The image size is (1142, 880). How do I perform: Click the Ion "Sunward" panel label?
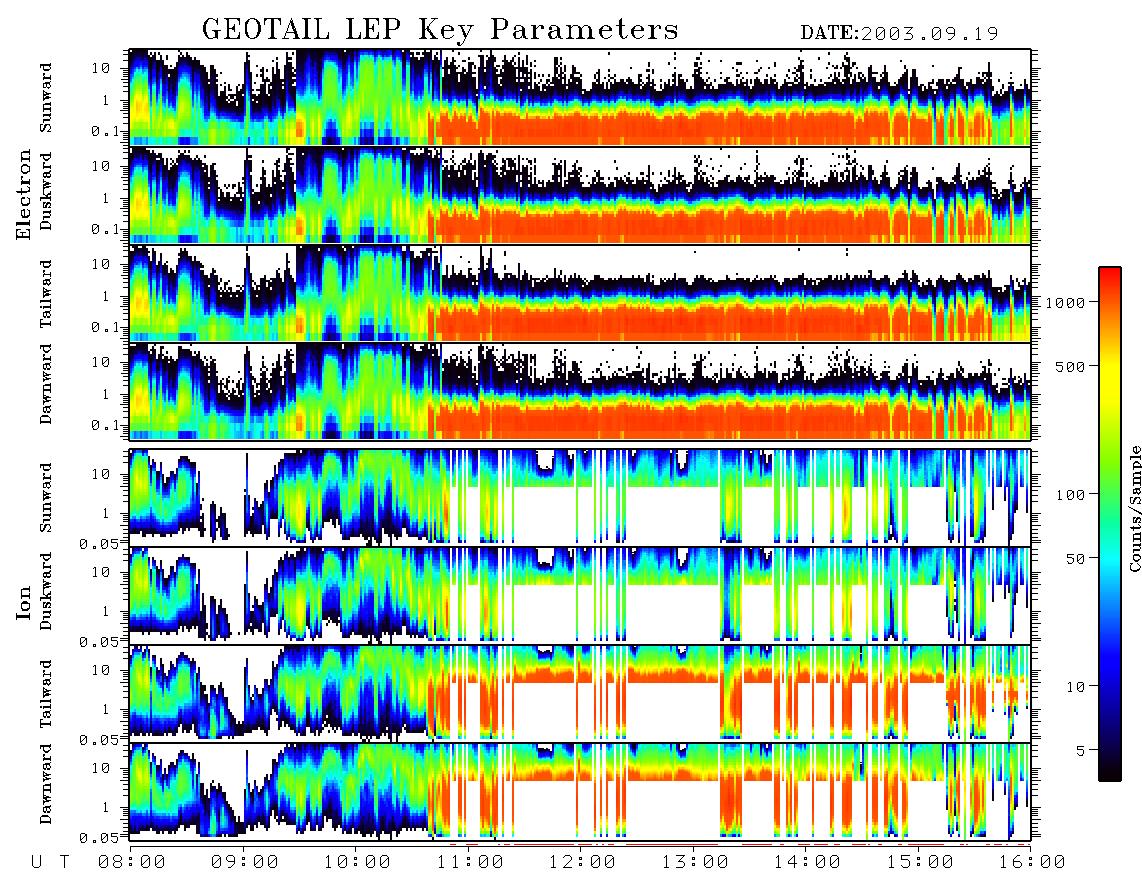click(x=46, y=497)
